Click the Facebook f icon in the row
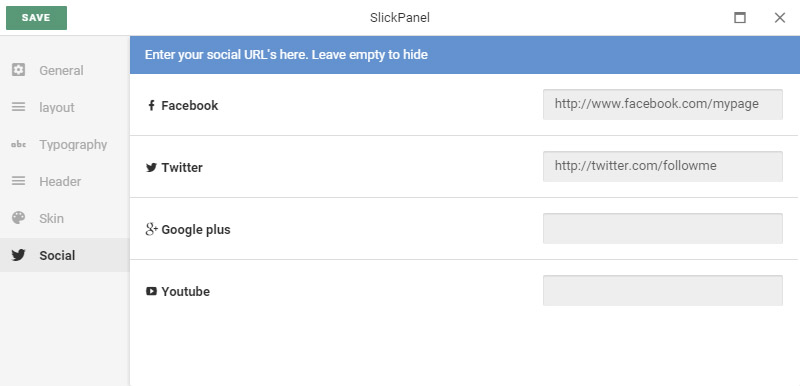Image resolution: width=800 pixels, height=386 pixels. pyautogui.click(x=151, y=106)
